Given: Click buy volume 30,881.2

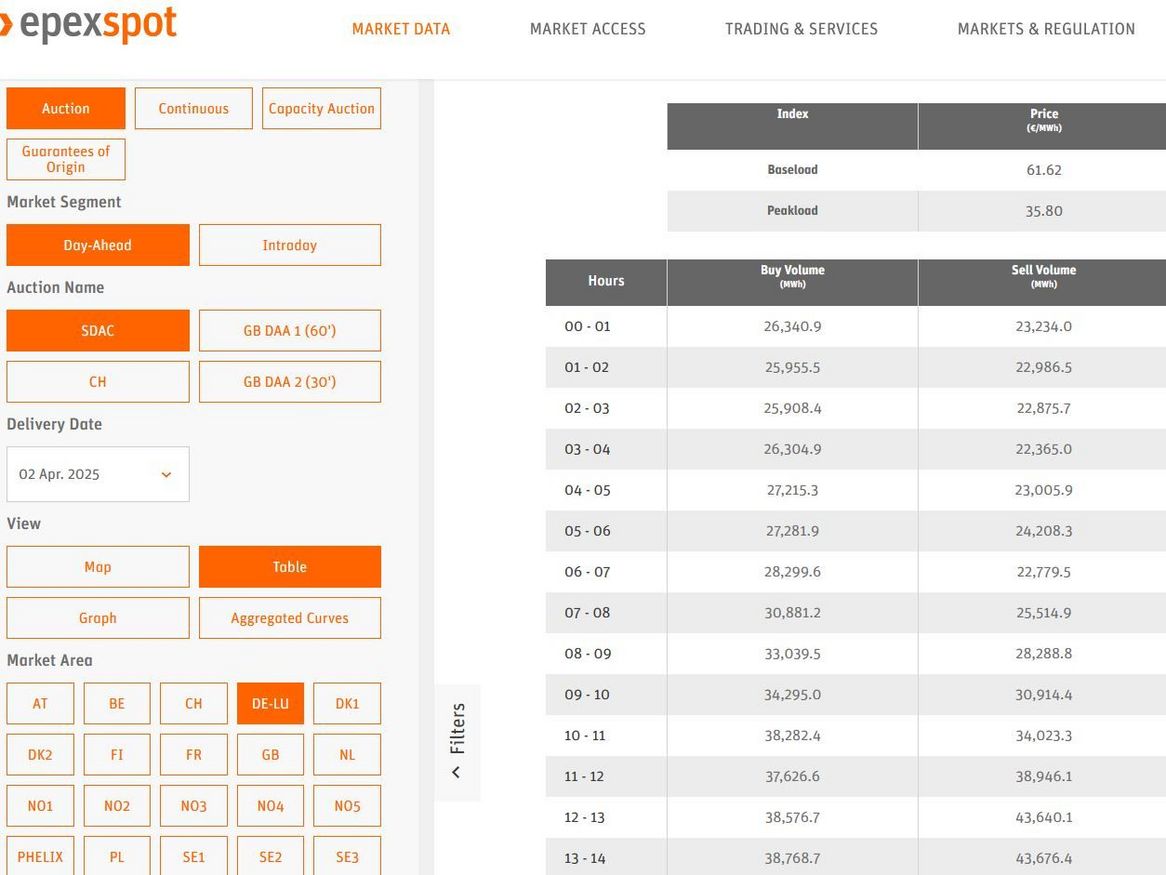Looking at the screenshot, I should 793,613.
